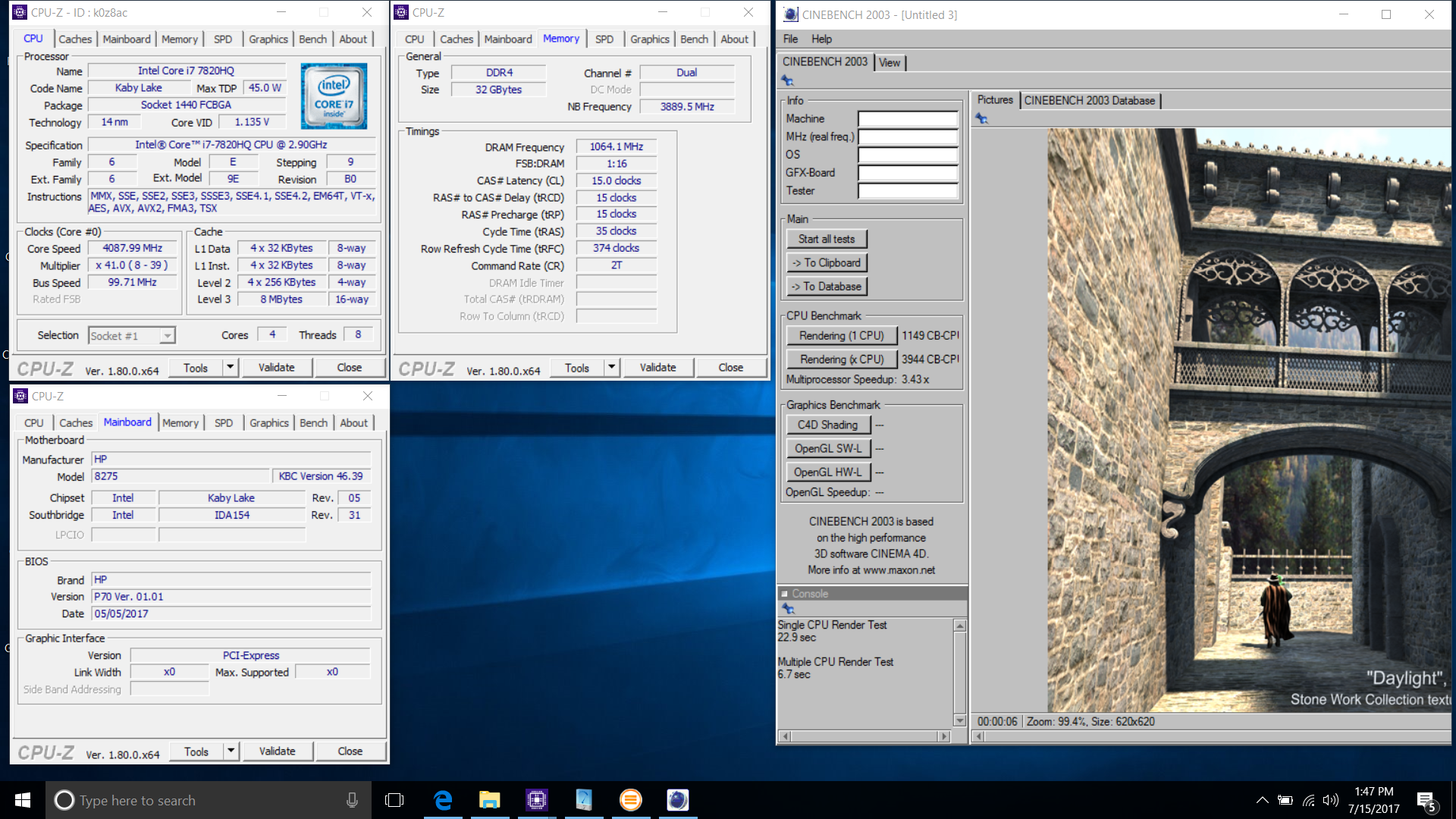Click the microphone icon in the search box
The image size is (1456, 819).
coord(352,800)
